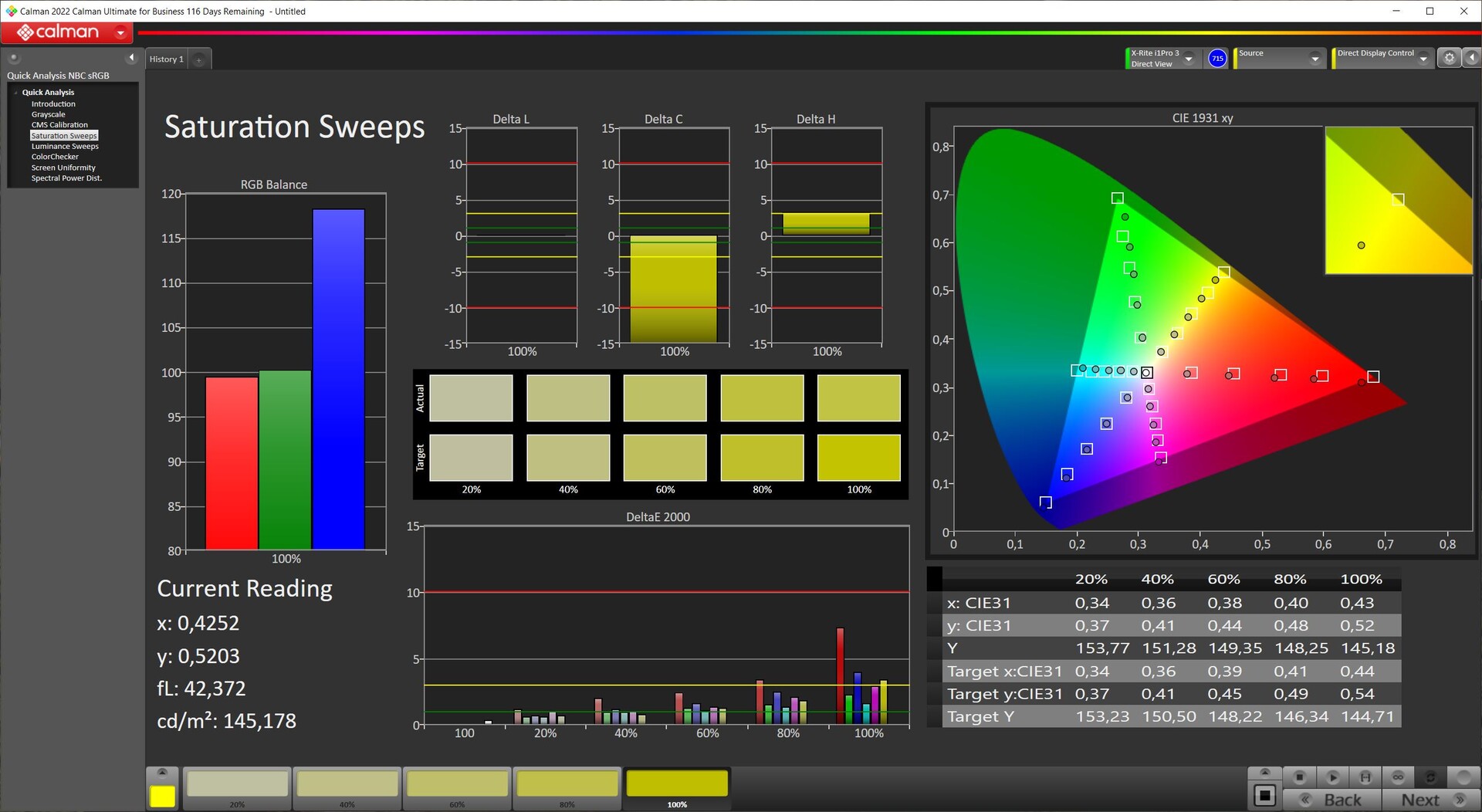This screenshot has width=1482, height=812.
Task: Click the stop measurement icon
Action: click(1299, 776)
